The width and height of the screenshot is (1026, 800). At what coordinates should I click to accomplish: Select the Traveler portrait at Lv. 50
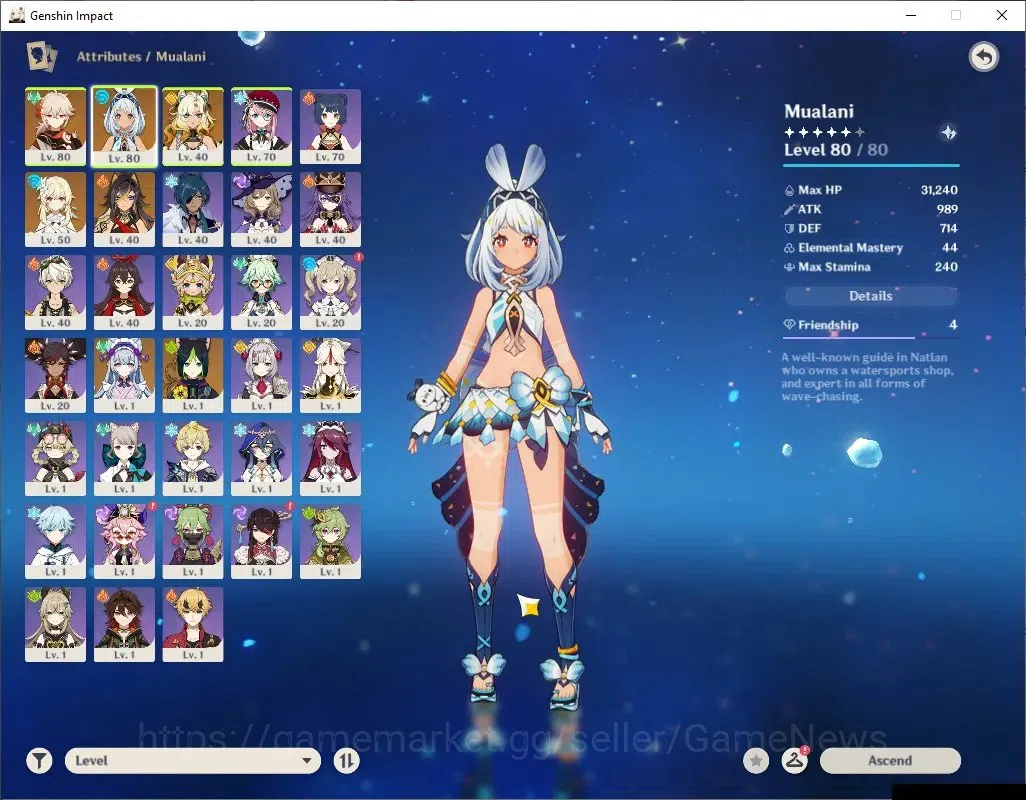[56, 209]
